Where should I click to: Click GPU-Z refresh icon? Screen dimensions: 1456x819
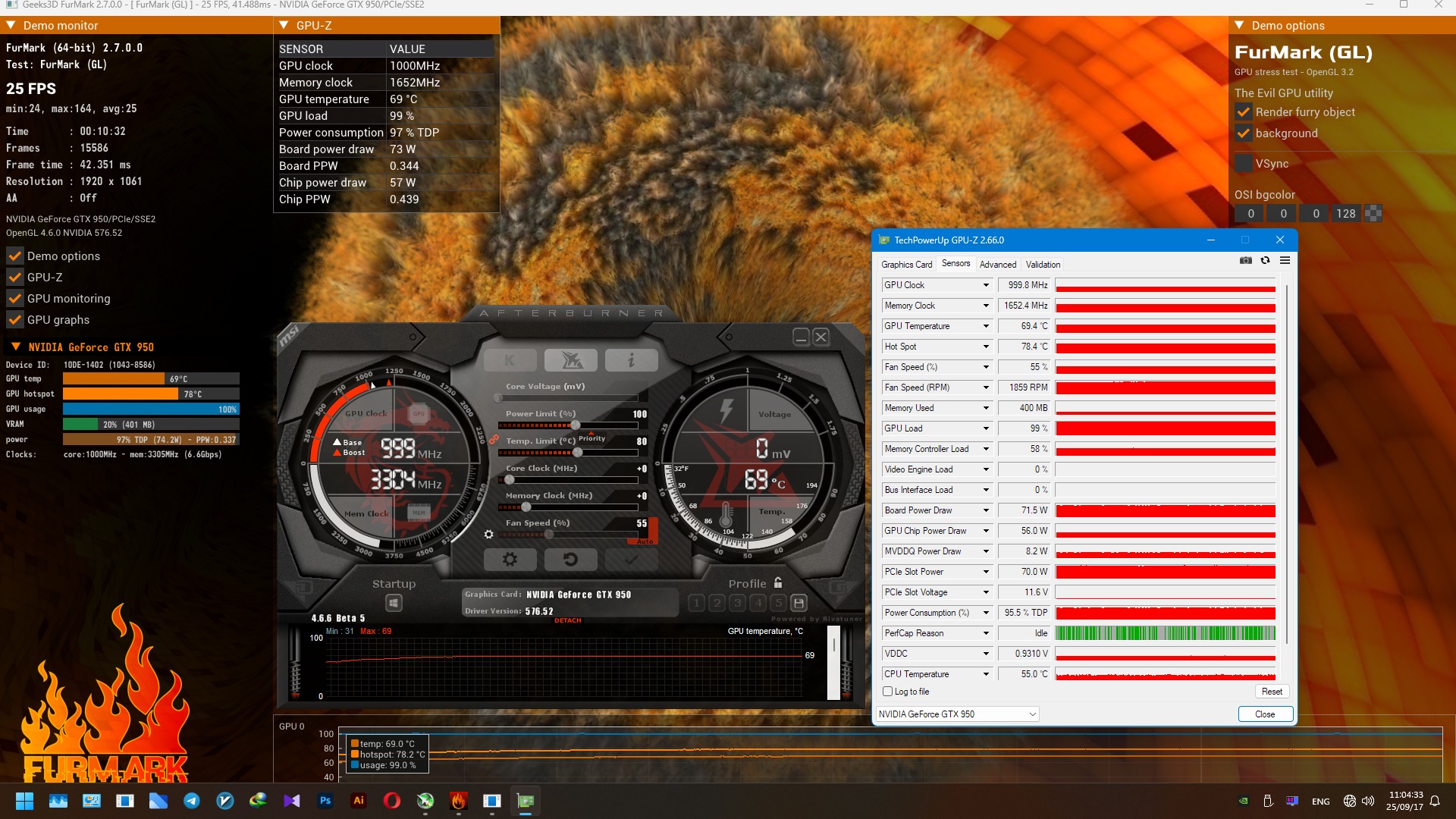[x=1265, y=260]
